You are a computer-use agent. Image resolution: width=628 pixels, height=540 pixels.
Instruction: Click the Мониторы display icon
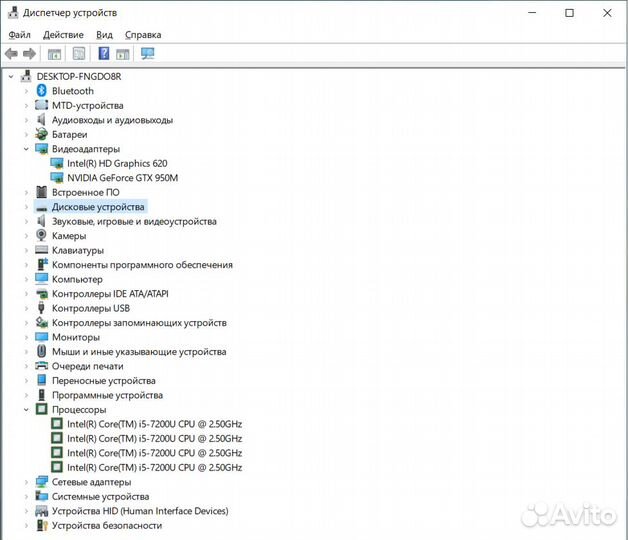coord(41,336)
